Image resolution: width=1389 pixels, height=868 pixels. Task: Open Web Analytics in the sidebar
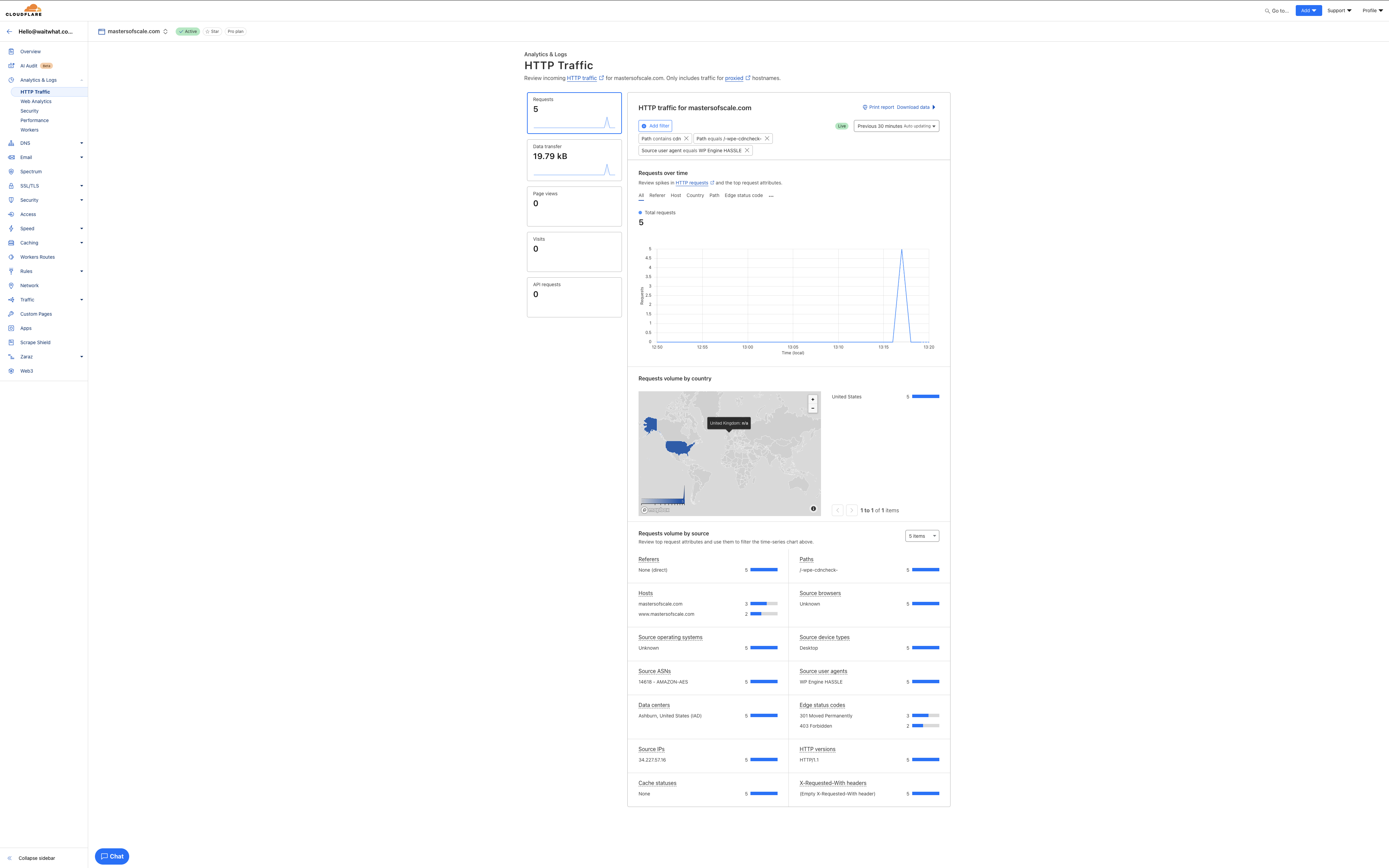pyautogui.click(x=36, y=102)
